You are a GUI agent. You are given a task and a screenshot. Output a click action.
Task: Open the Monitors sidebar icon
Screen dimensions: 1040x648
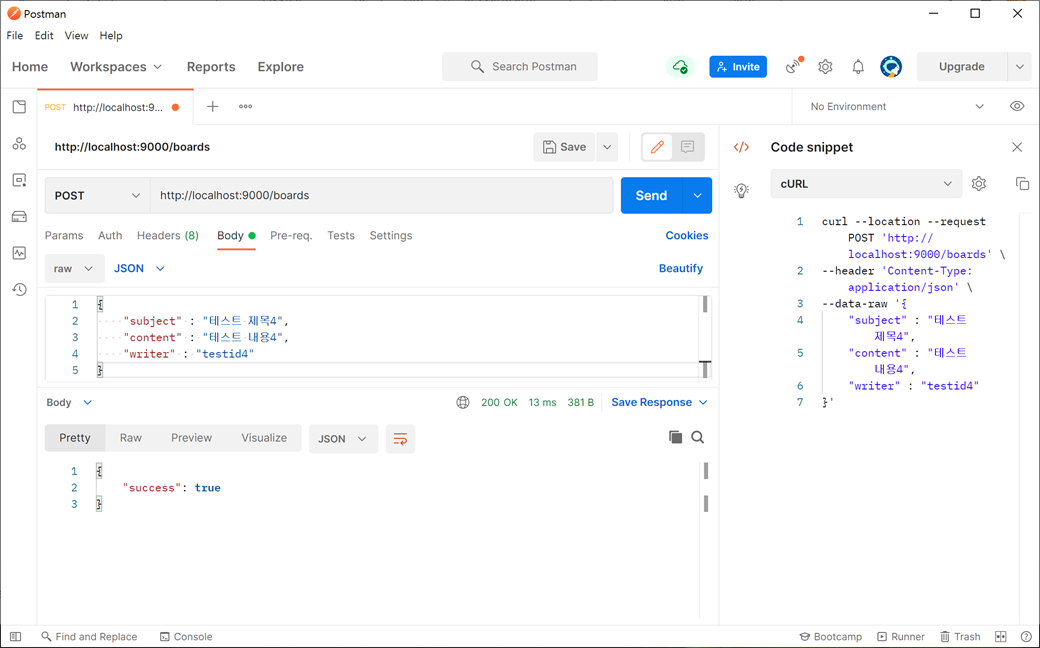(19, 253)
